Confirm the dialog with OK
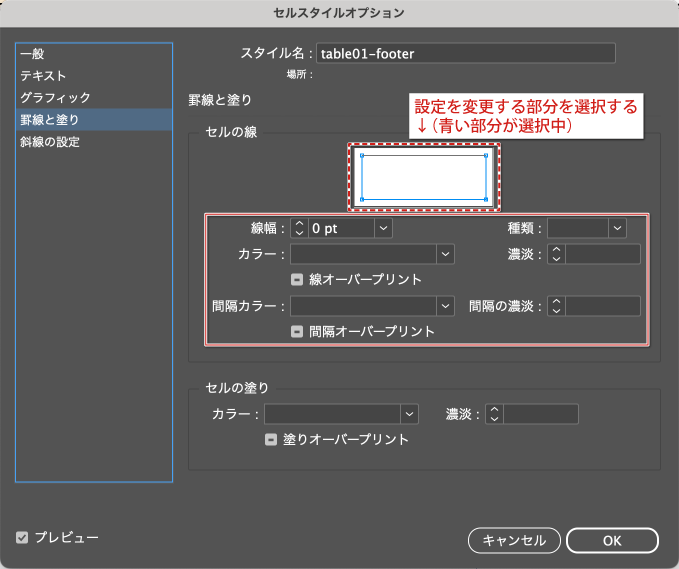The height and width of the screenshot is (569, 679). tap(612, 540)
